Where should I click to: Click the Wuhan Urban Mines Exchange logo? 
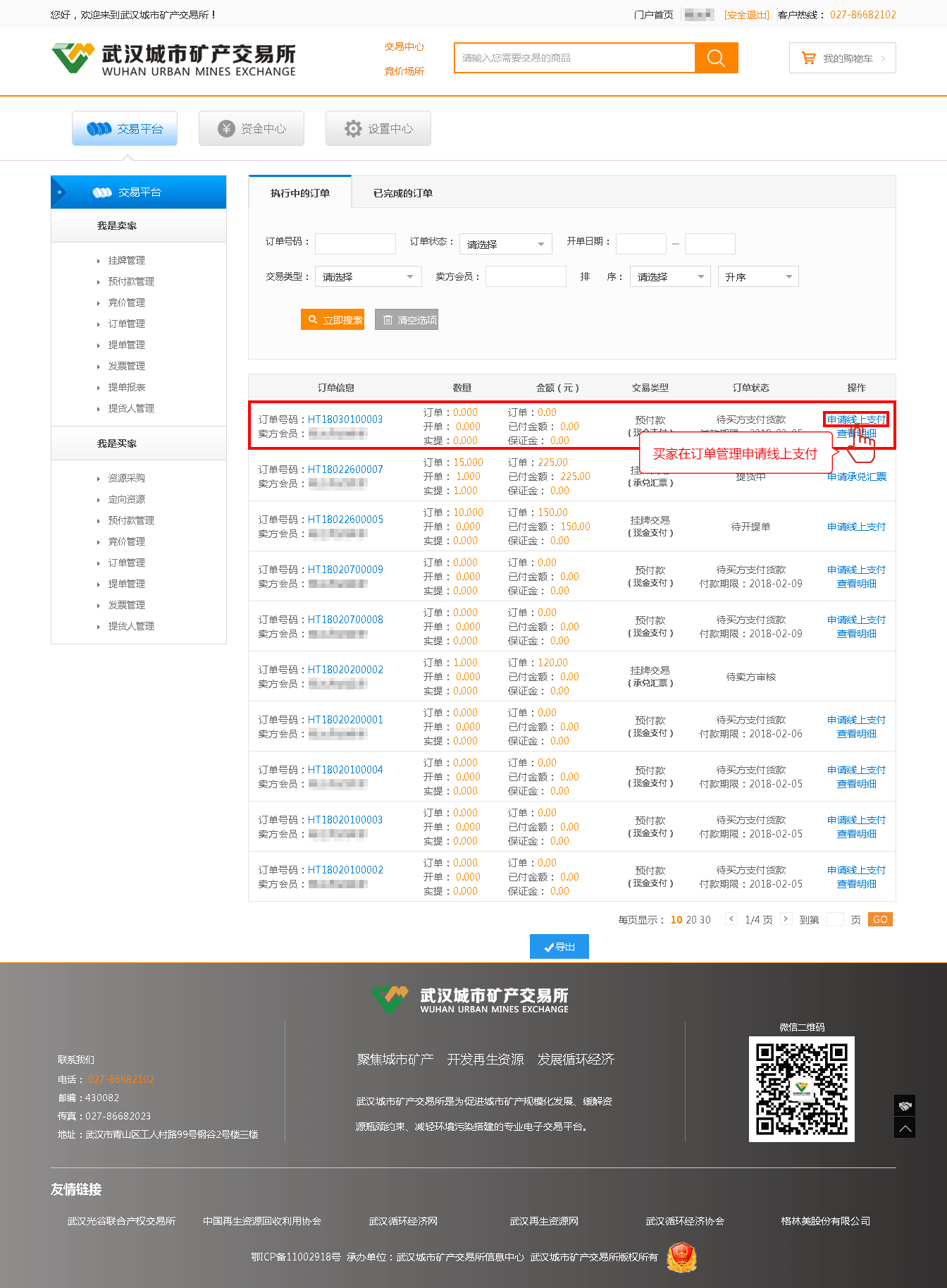[x=173, y=59]
